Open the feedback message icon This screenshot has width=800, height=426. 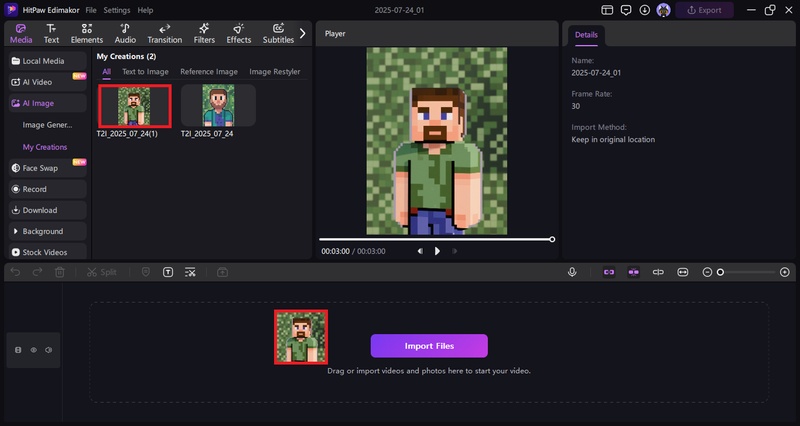click(626, 10)
